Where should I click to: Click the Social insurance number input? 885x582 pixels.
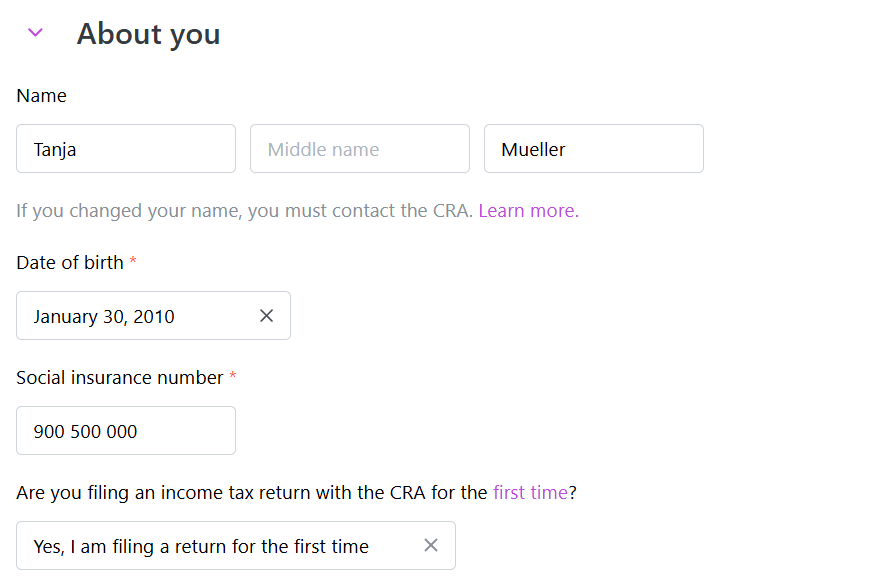(x=126, y=431)
